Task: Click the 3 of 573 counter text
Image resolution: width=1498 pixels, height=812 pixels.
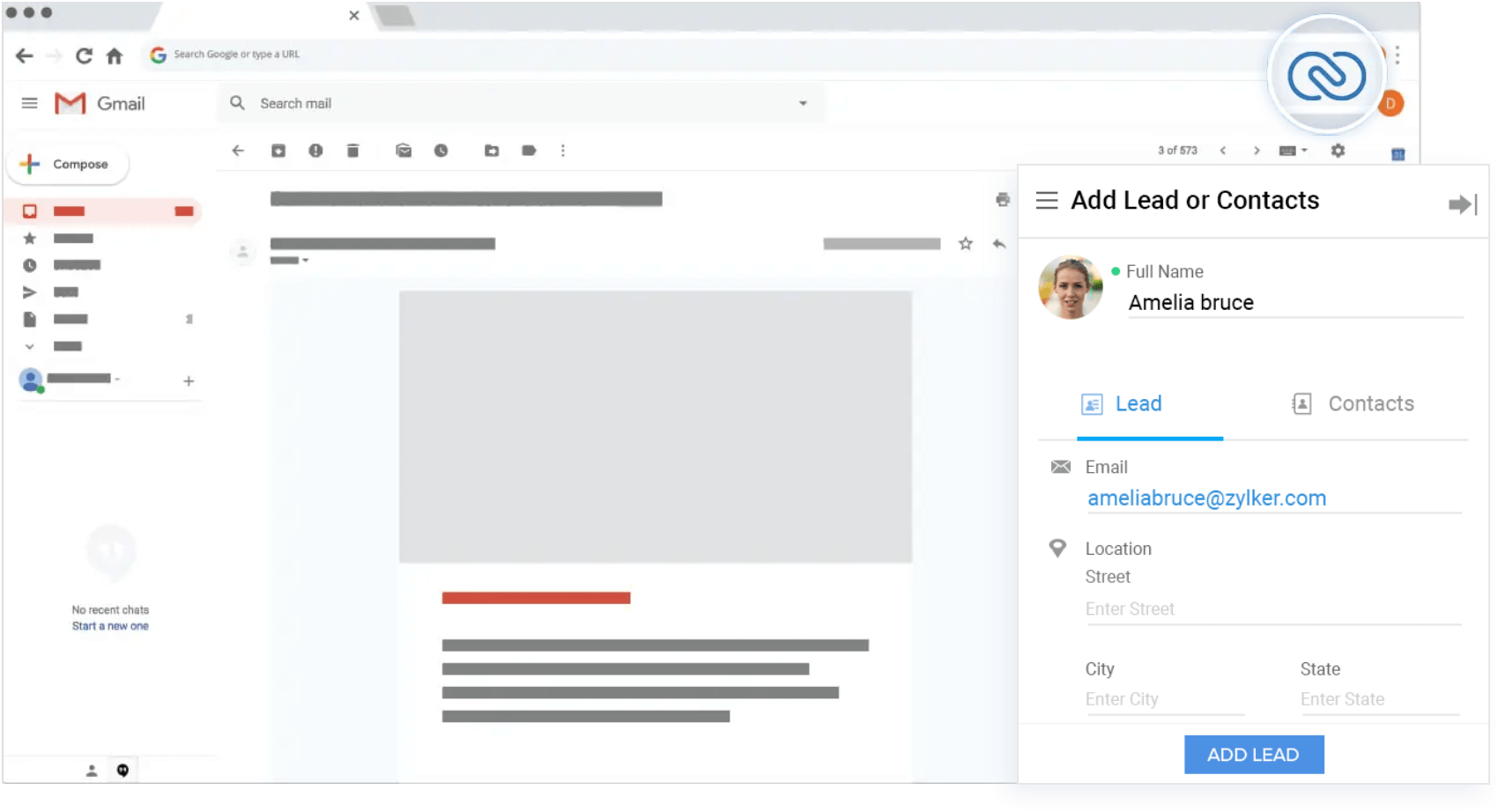Action: coord(1177,151)
